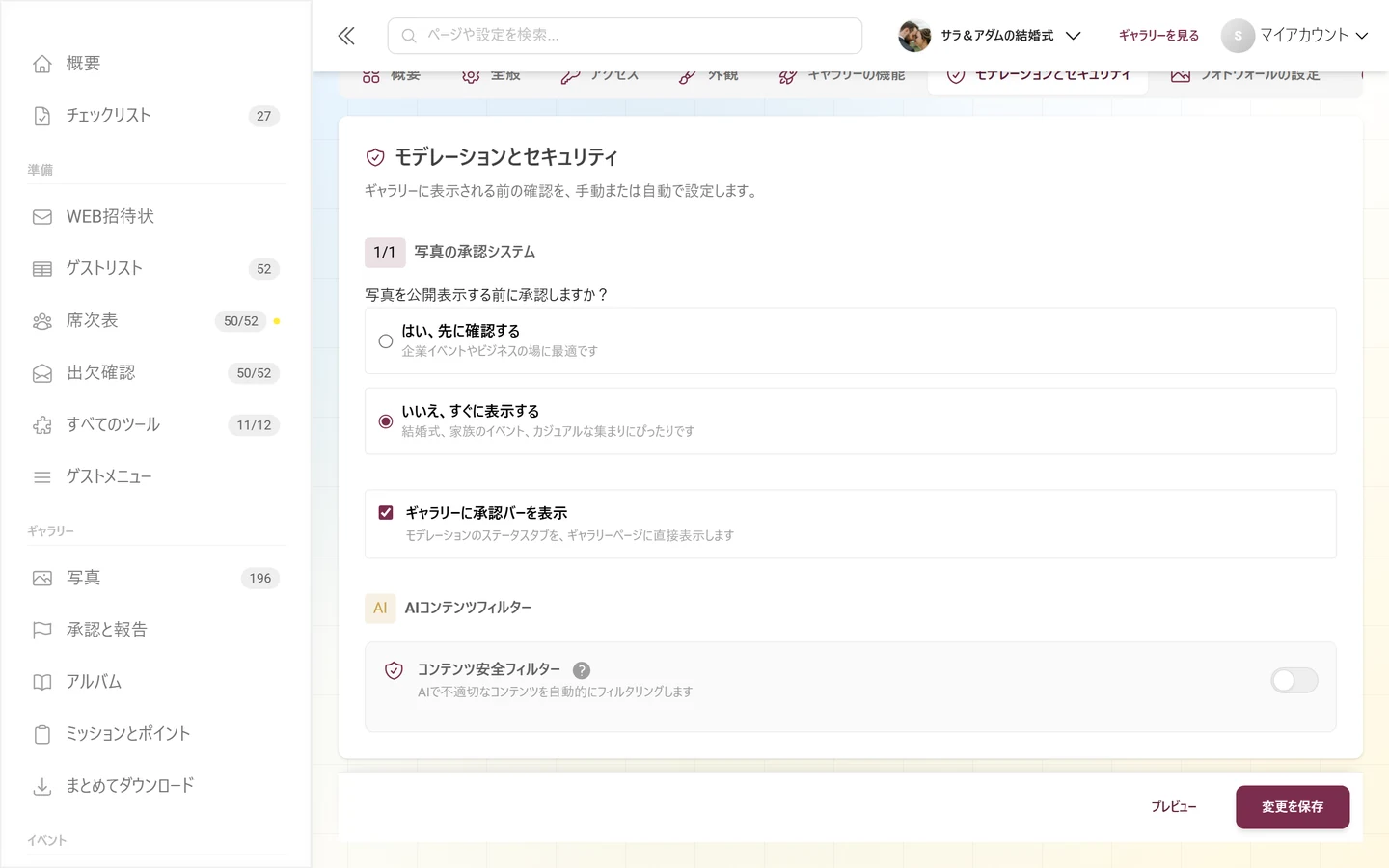Select the ゲストリスト table icon
Image resolution: width=1389 pixels, height=868 pixels.
click(42, 269)
